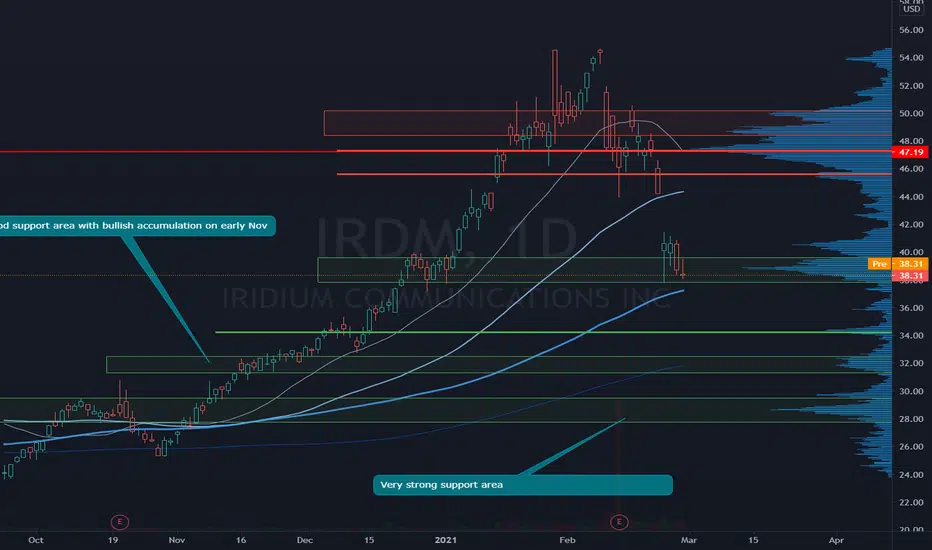Click the 19 date label after Oct
The height and width of the screenshot is (550, 932).
coord(113,540)
